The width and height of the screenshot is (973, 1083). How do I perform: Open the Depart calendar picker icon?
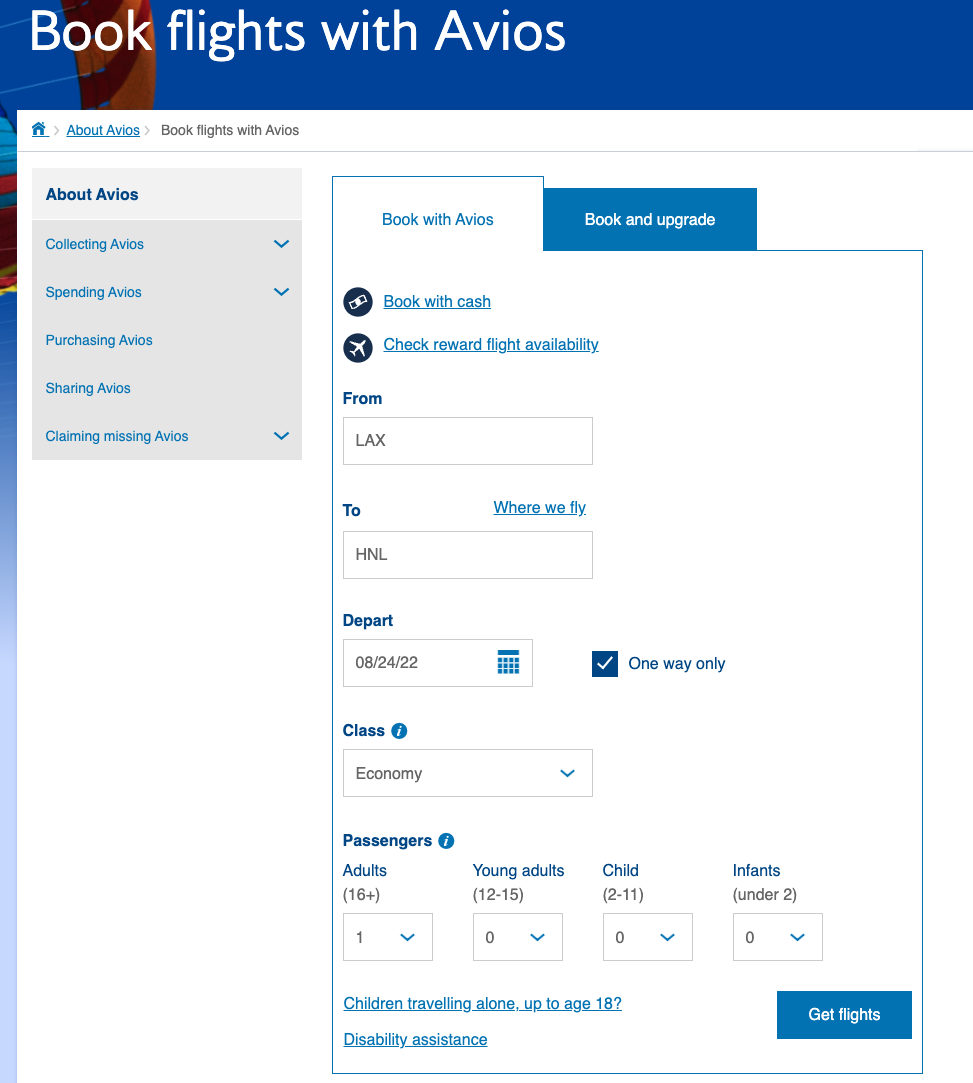pos(508,662)
